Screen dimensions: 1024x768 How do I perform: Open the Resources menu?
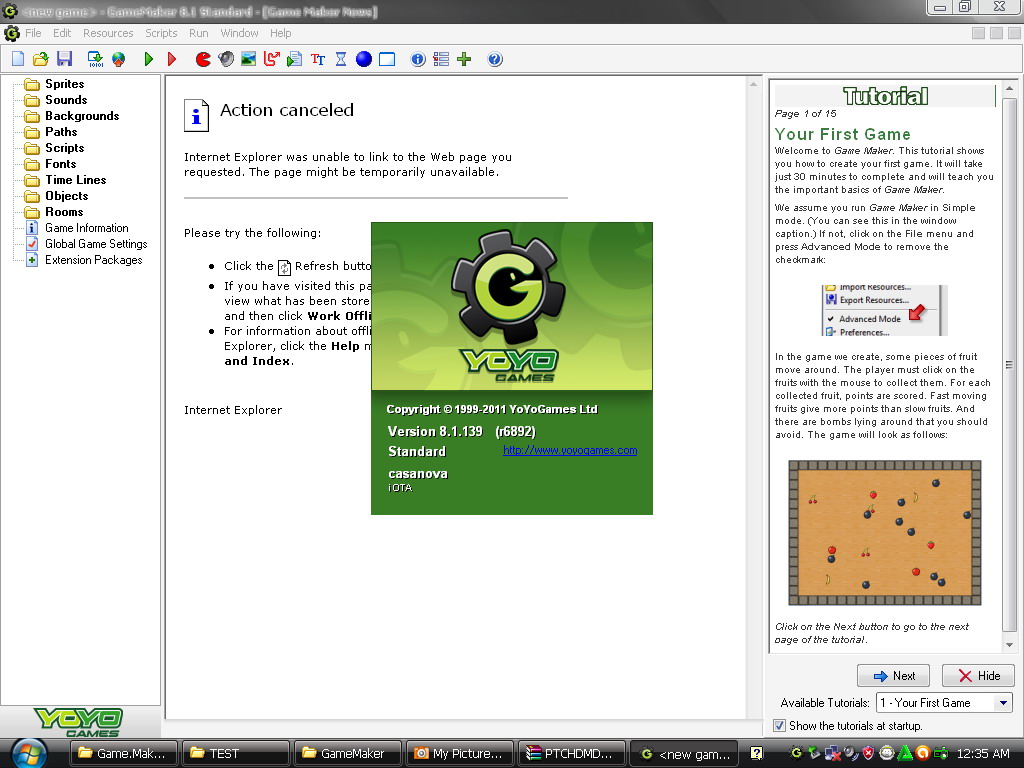coord(108,33)
